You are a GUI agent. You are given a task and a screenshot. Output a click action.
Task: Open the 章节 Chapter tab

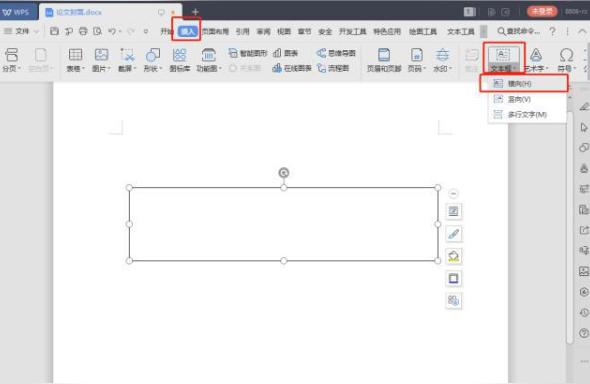(x=304, y=31)
